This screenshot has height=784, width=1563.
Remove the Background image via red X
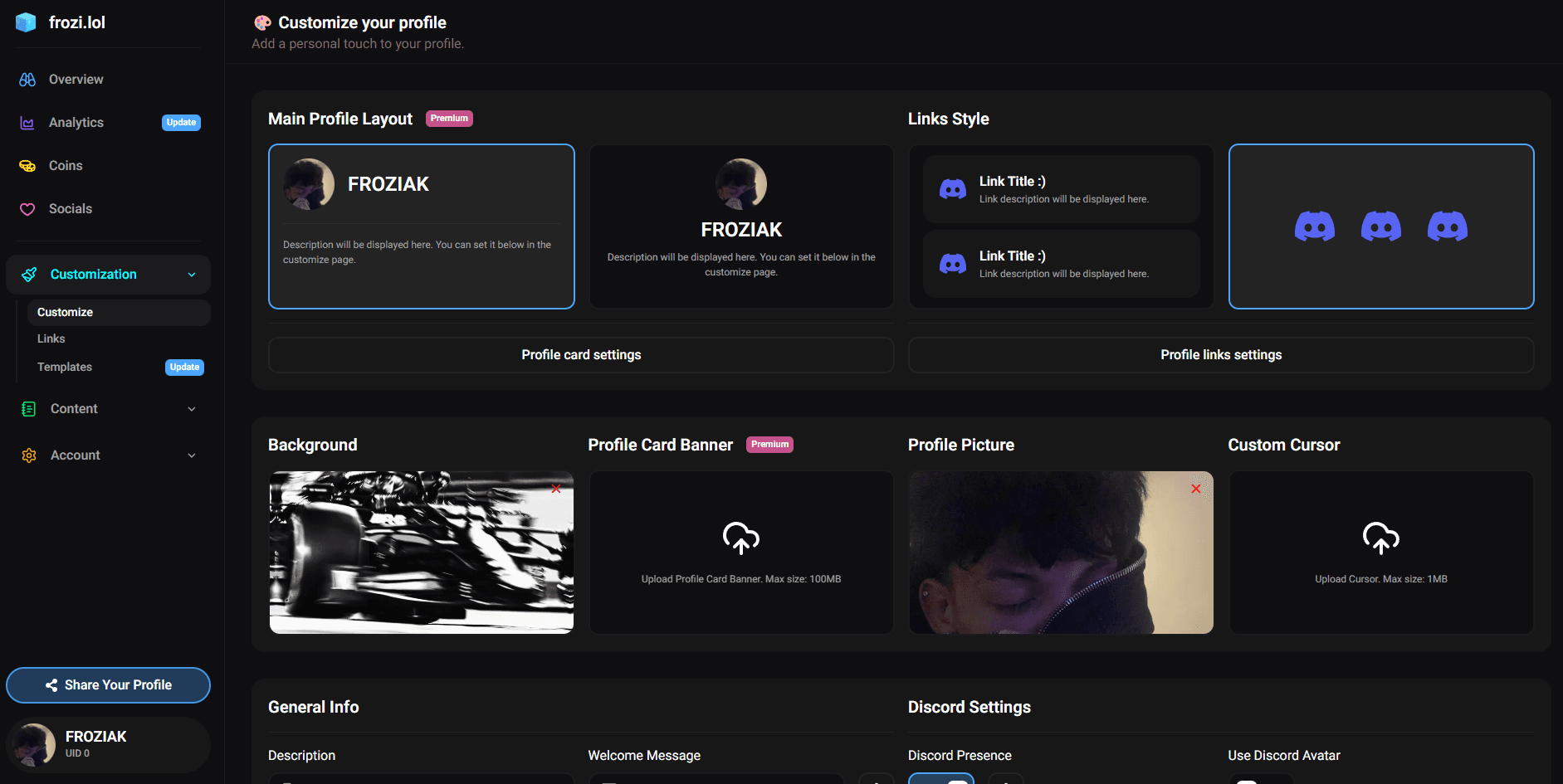click(x=556, y=489)
